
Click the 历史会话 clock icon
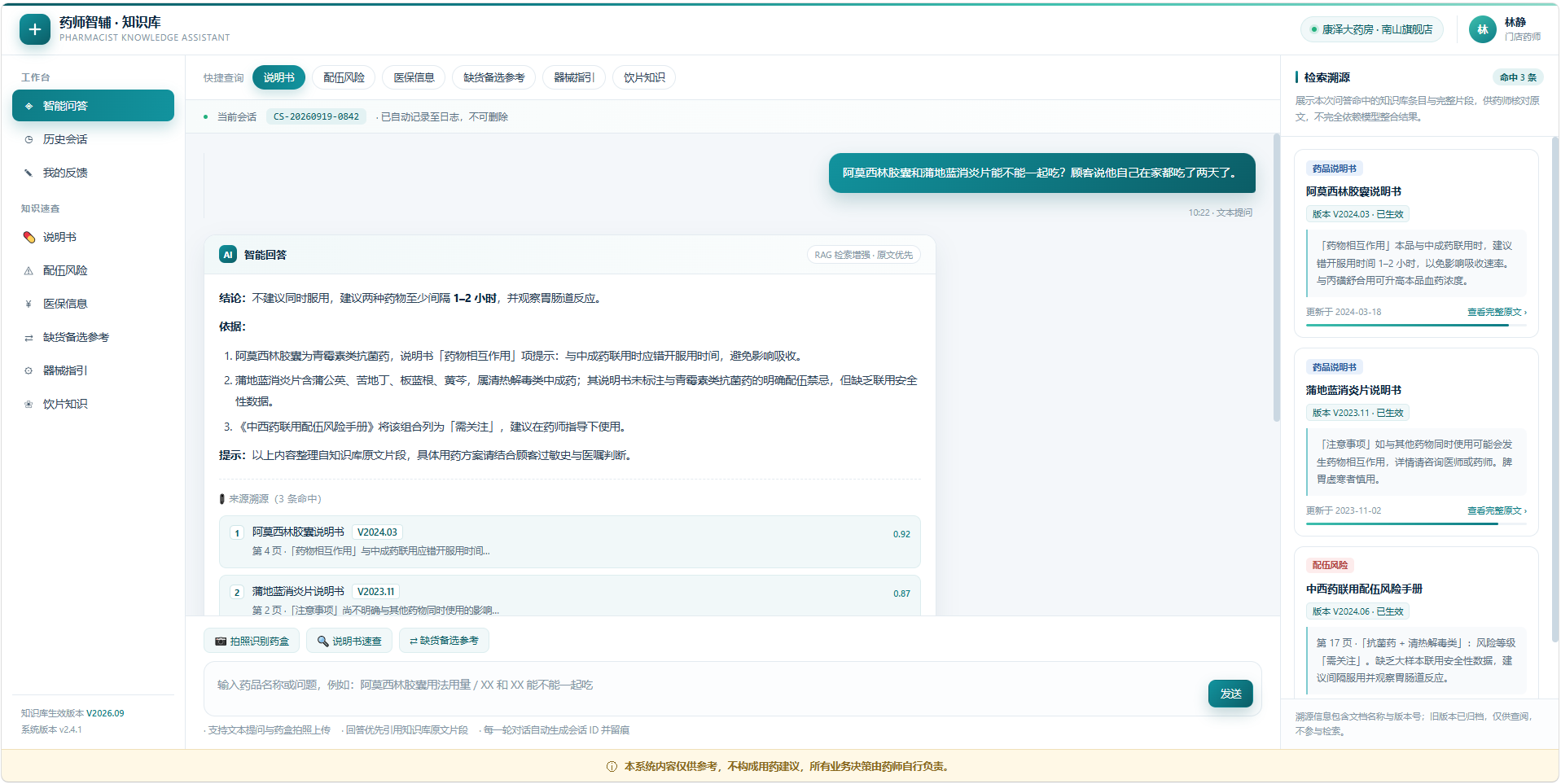tap(29, 139)
